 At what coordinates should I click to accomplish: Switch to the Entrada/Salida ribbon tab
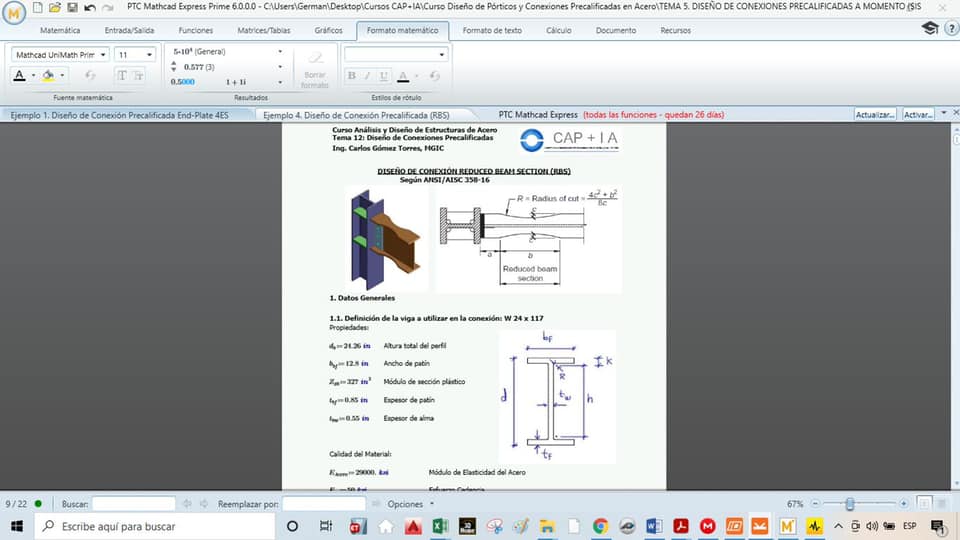click(129, 30)
